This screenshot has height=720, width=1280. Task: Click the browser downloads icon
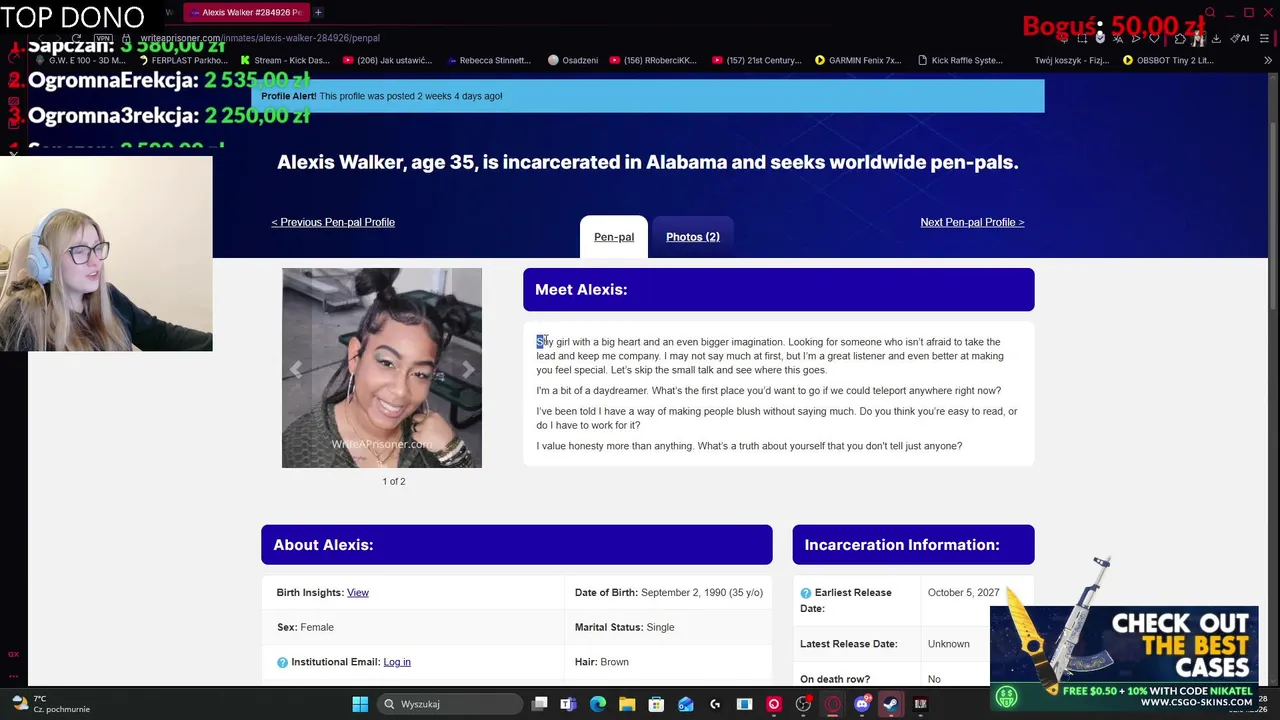(x=1216, y=38)
